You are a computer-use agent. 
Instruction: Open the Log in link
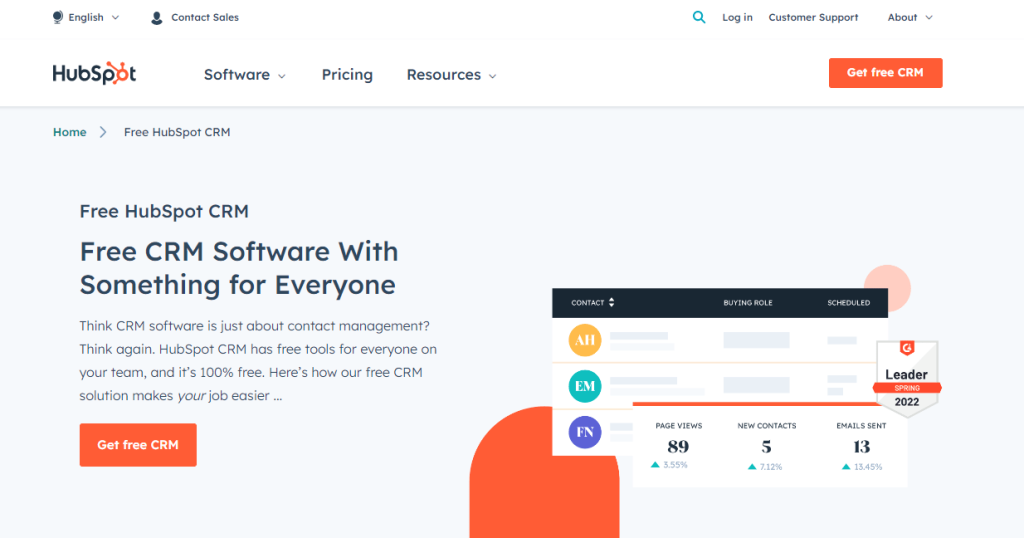click(737, 18)
